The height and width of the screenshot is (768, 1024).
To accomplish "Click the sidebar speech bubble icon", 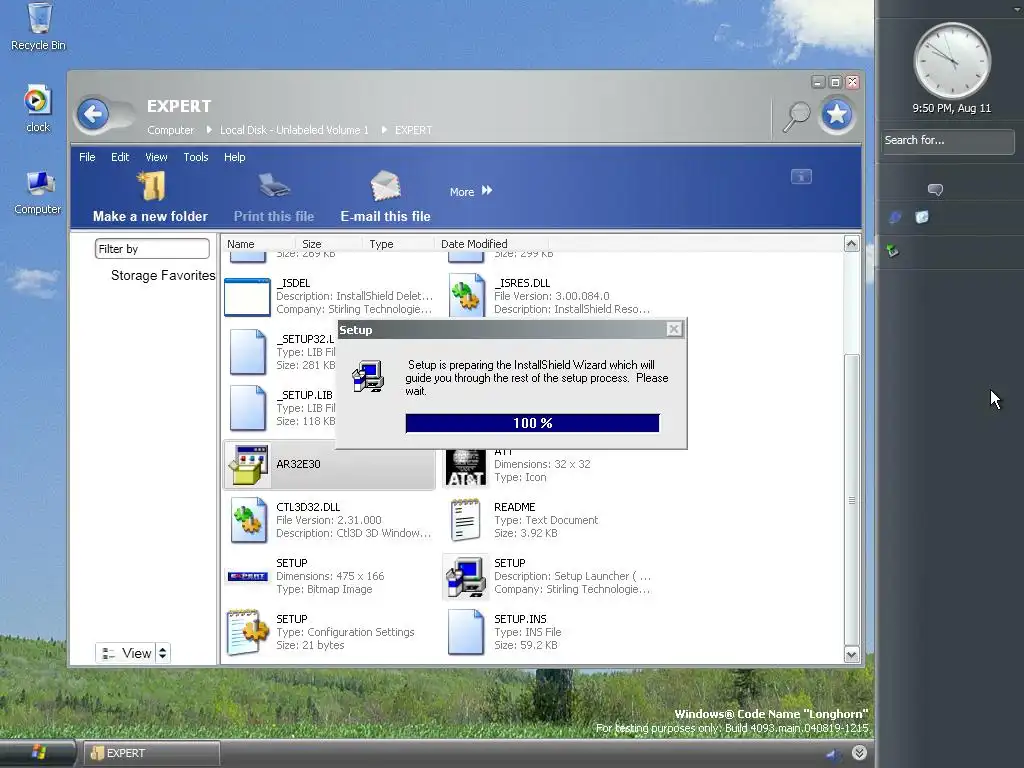I will [x=935, y=189].
